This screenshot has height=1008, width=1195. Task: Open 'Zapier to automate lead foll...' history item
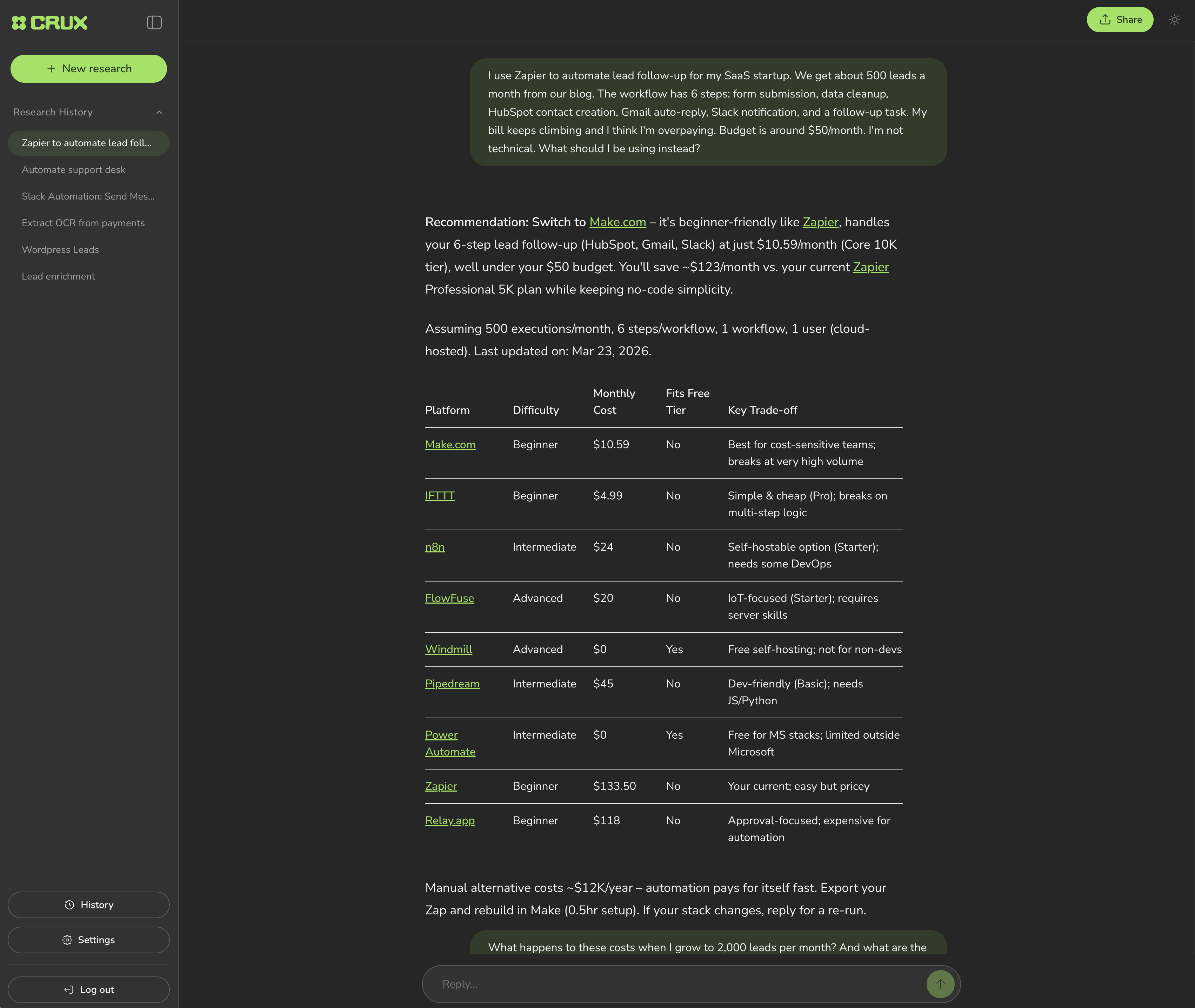click(x=88, y=143)
